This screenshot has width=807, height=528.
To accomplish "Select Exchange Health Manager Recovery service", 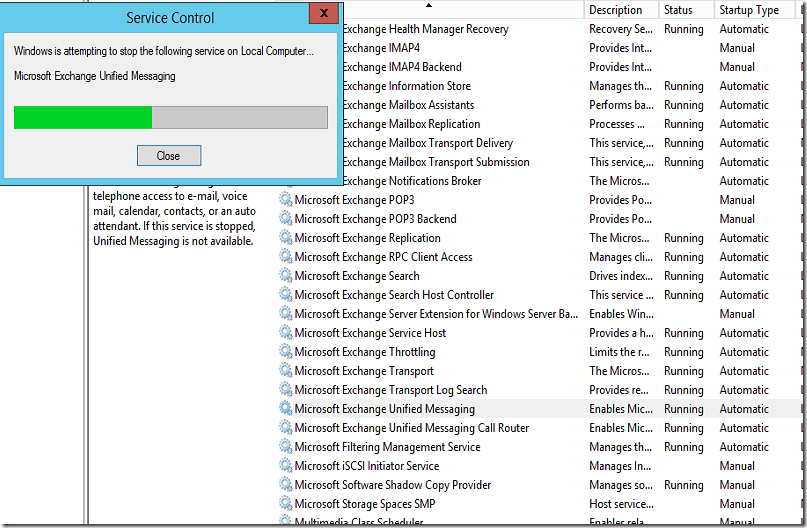I will coord(426,29).
